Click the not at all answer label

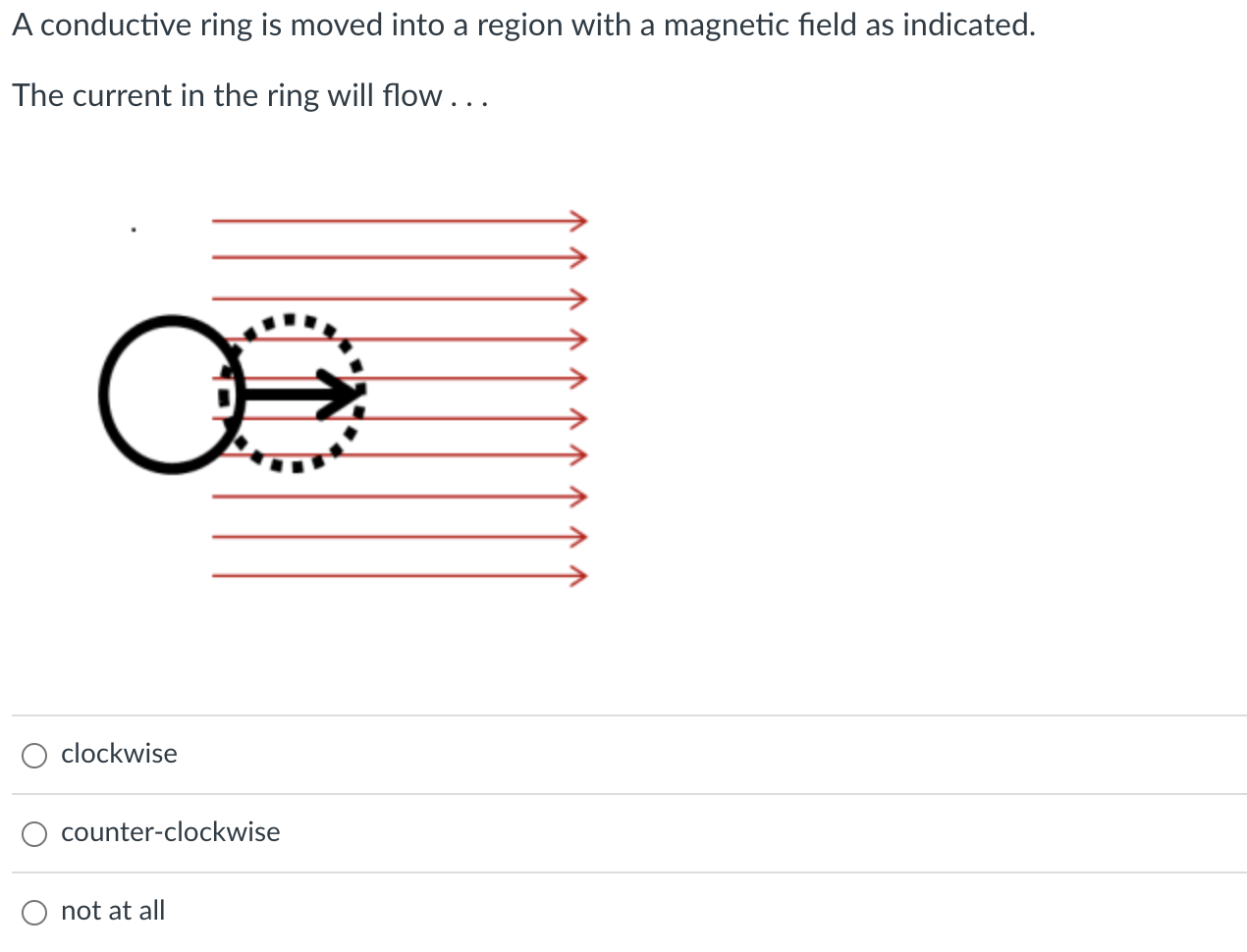[x=112, y=911]
